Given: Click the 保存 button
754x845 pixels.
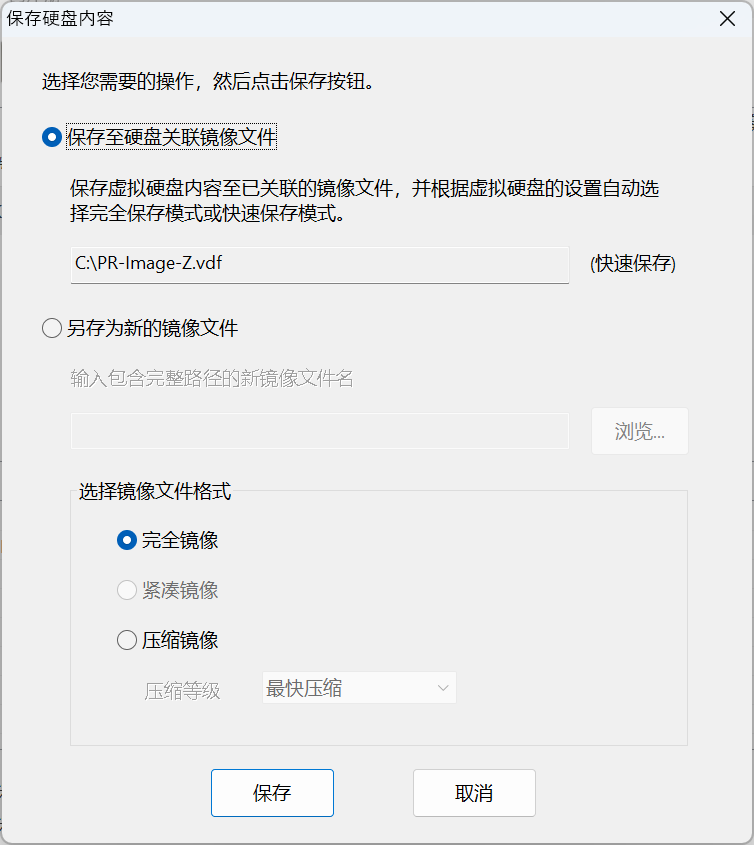Looking at the screenshot, I should pyautogui.click(x=272, y=793).
